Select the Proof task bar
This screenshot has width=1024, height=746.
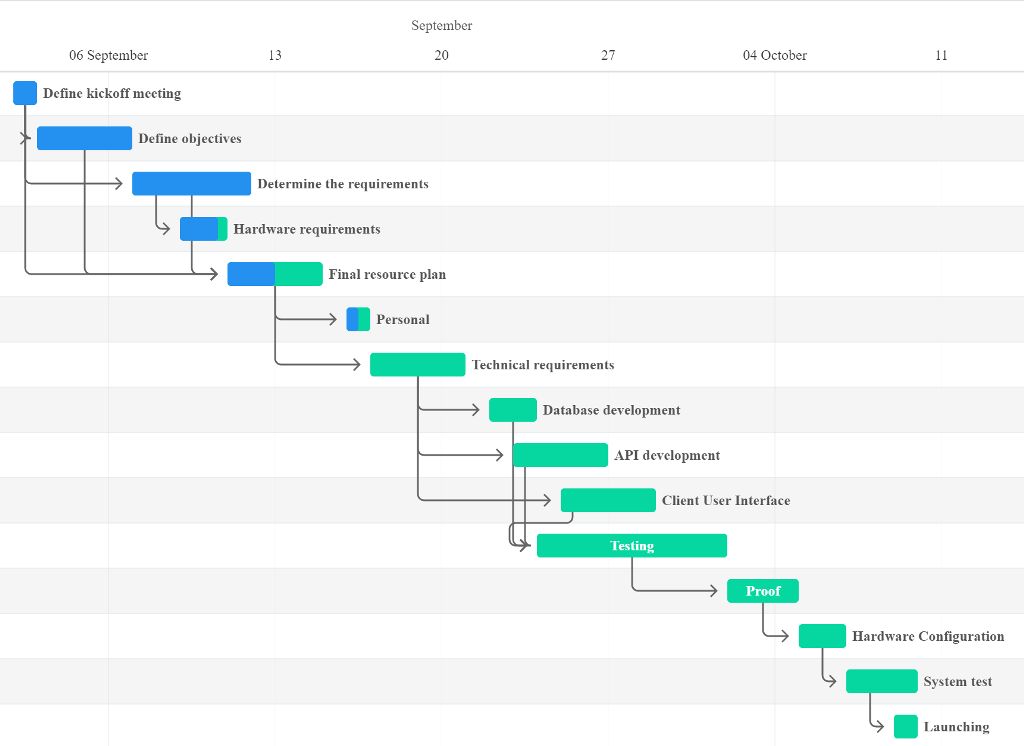[762, 591]
